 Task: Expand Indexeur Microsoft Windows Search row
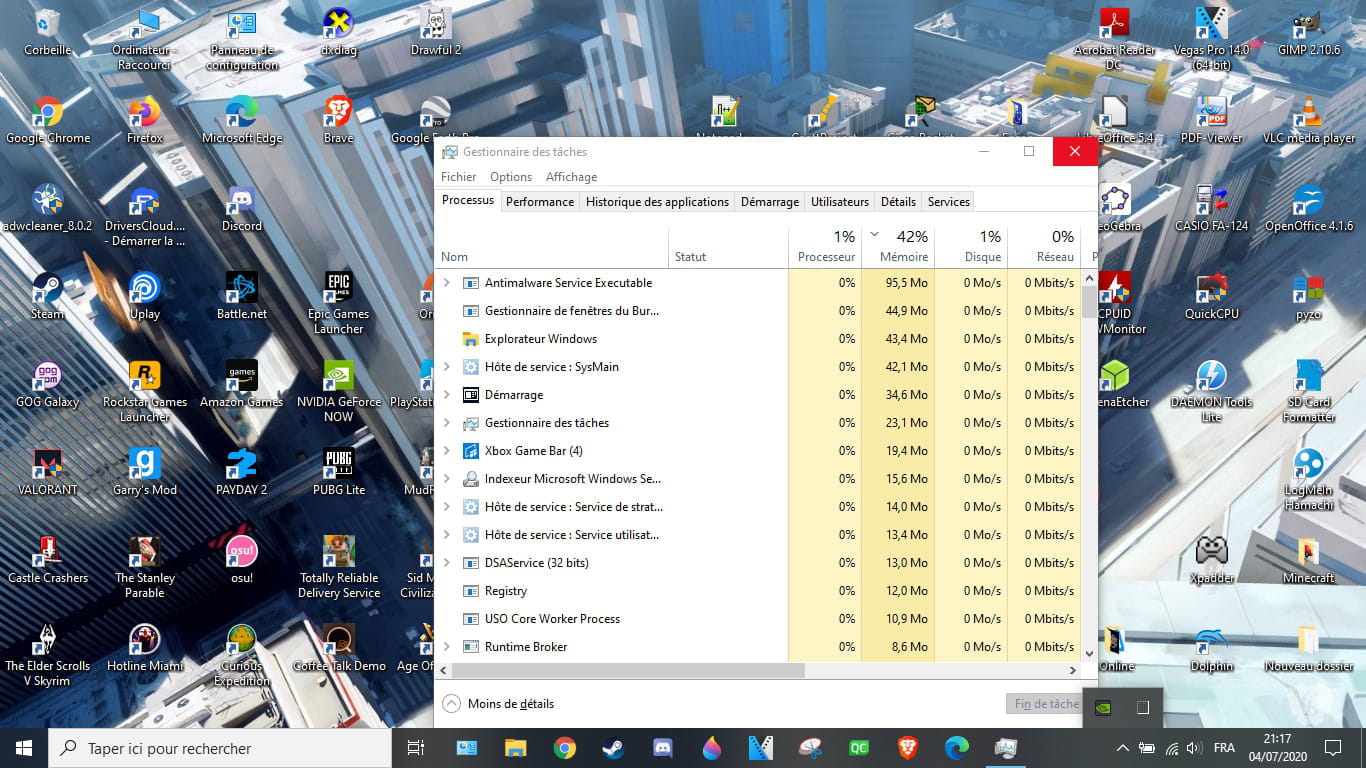point(447,479)
